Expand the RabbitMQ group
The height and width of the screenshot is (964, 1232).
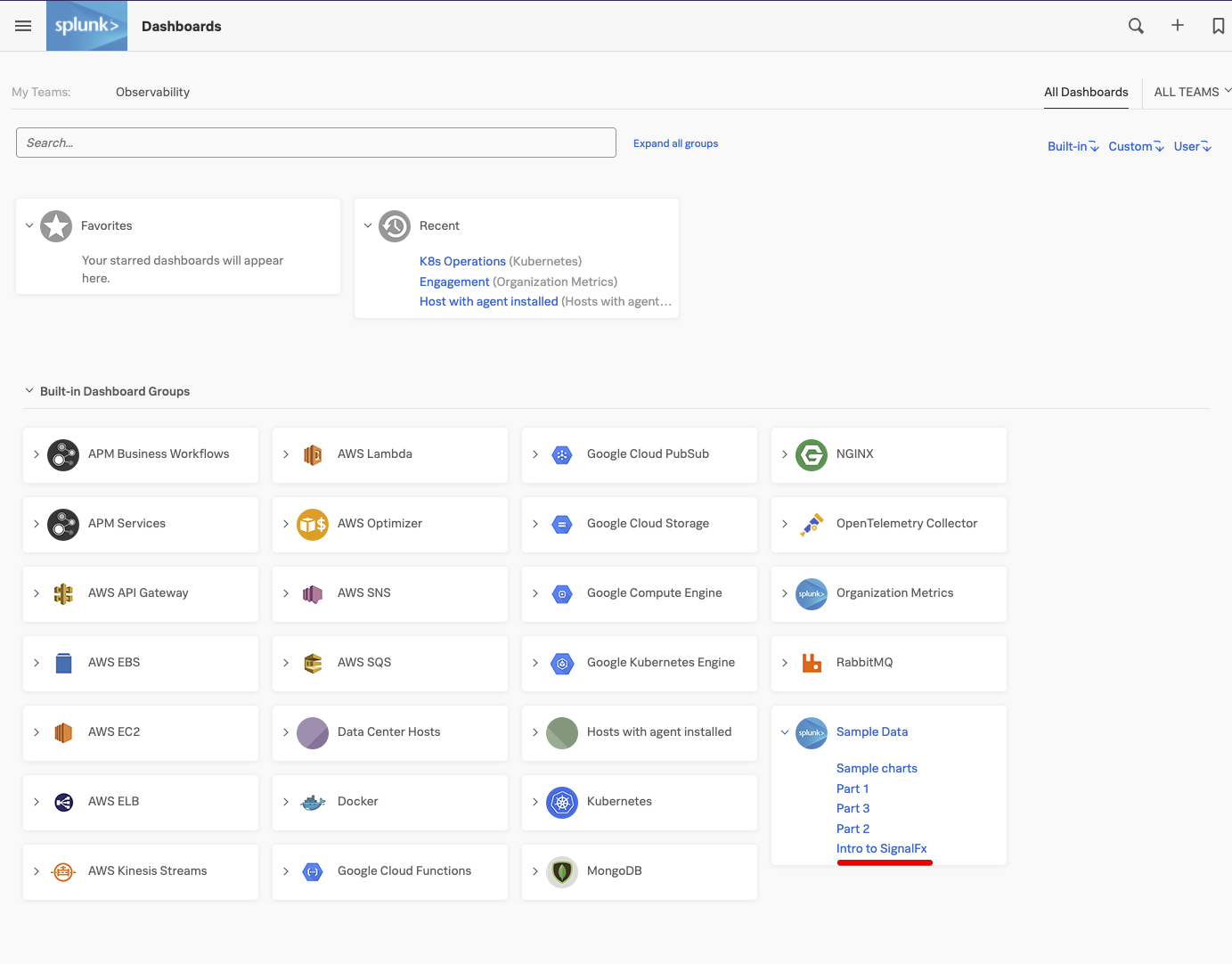click(x=785, y=663)
